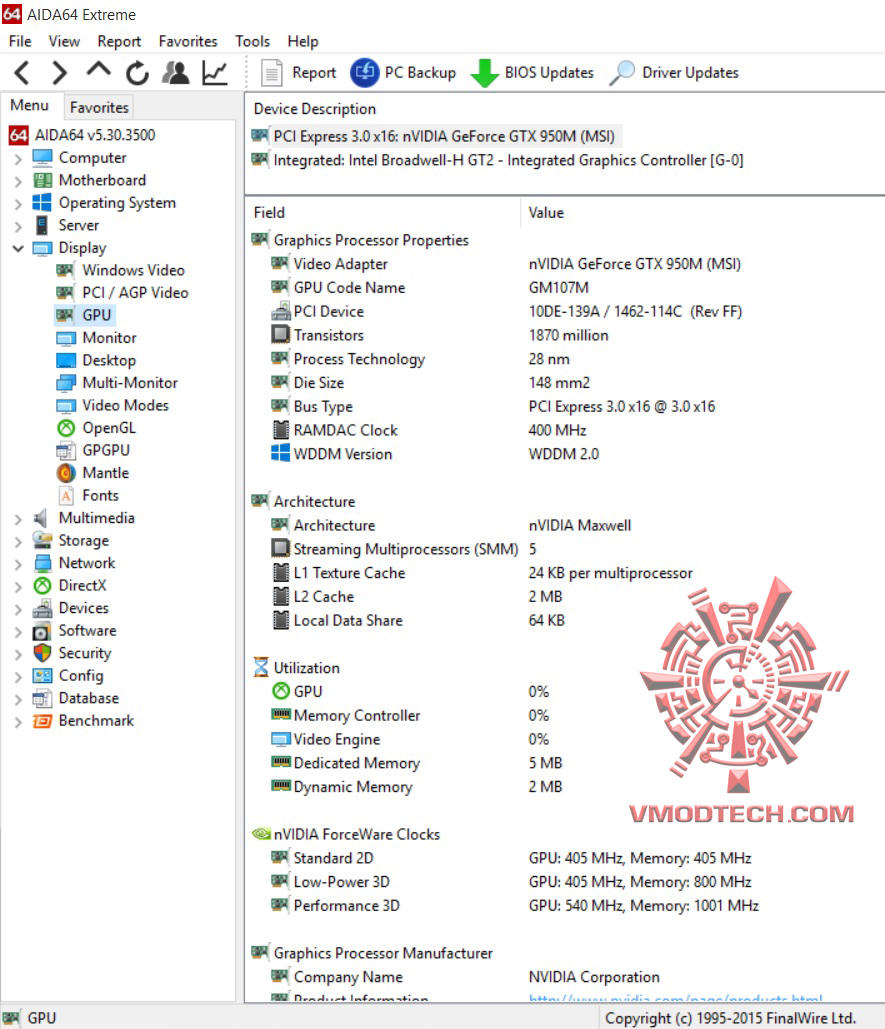The height and width of the screenshot is (1029, 885).
Task: Click the Security shield icon
Action: 42,653
